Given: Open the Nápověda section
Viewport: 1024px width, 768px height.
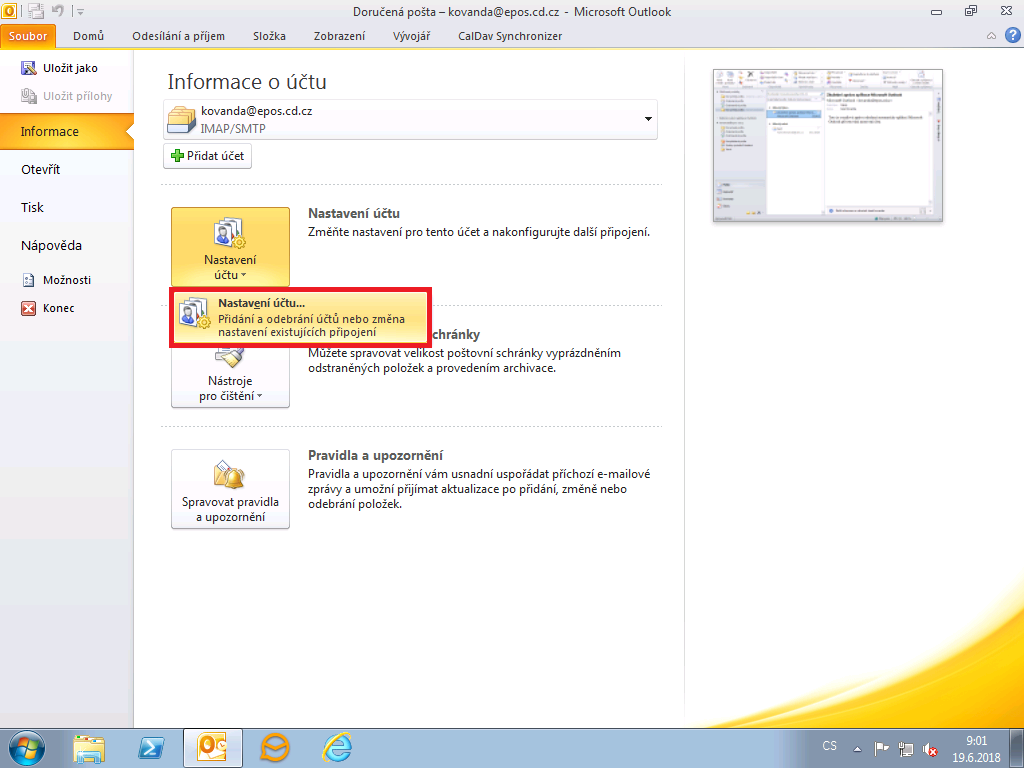Looking at the screenshot, I should (51, 246).
